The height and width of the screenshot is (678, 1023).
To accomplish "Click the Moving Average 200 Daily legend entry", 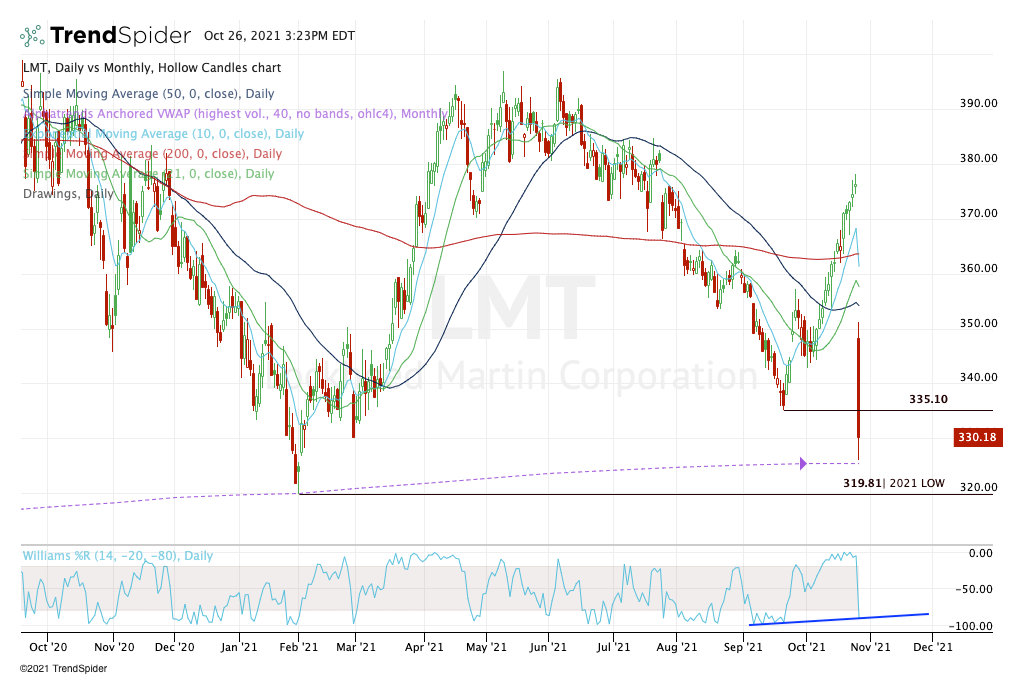I will tap(153, 154).
